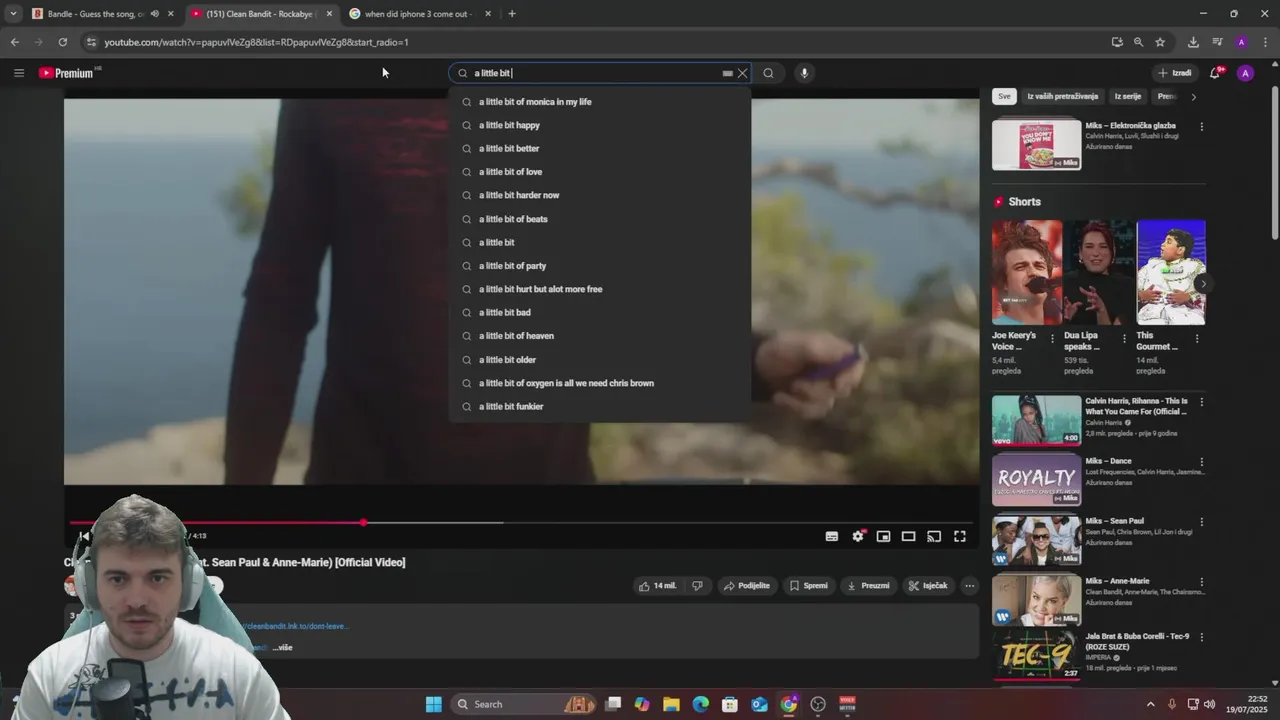
Task: Select suggestion 'a little bit of beats'
Action: pyautogui.click(x=600, y=219)
